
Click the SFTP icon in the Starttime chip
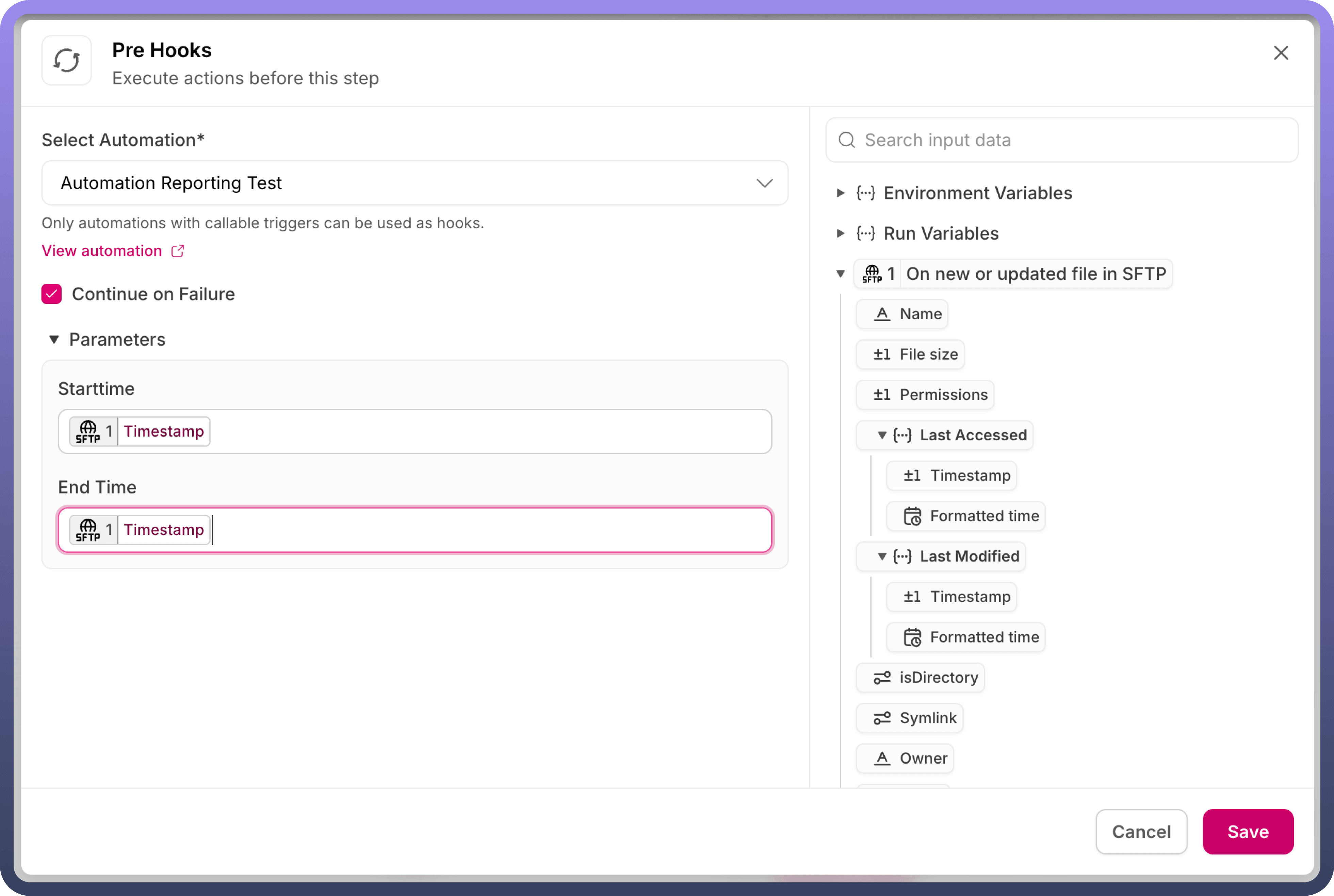click(x=88, y=431)
